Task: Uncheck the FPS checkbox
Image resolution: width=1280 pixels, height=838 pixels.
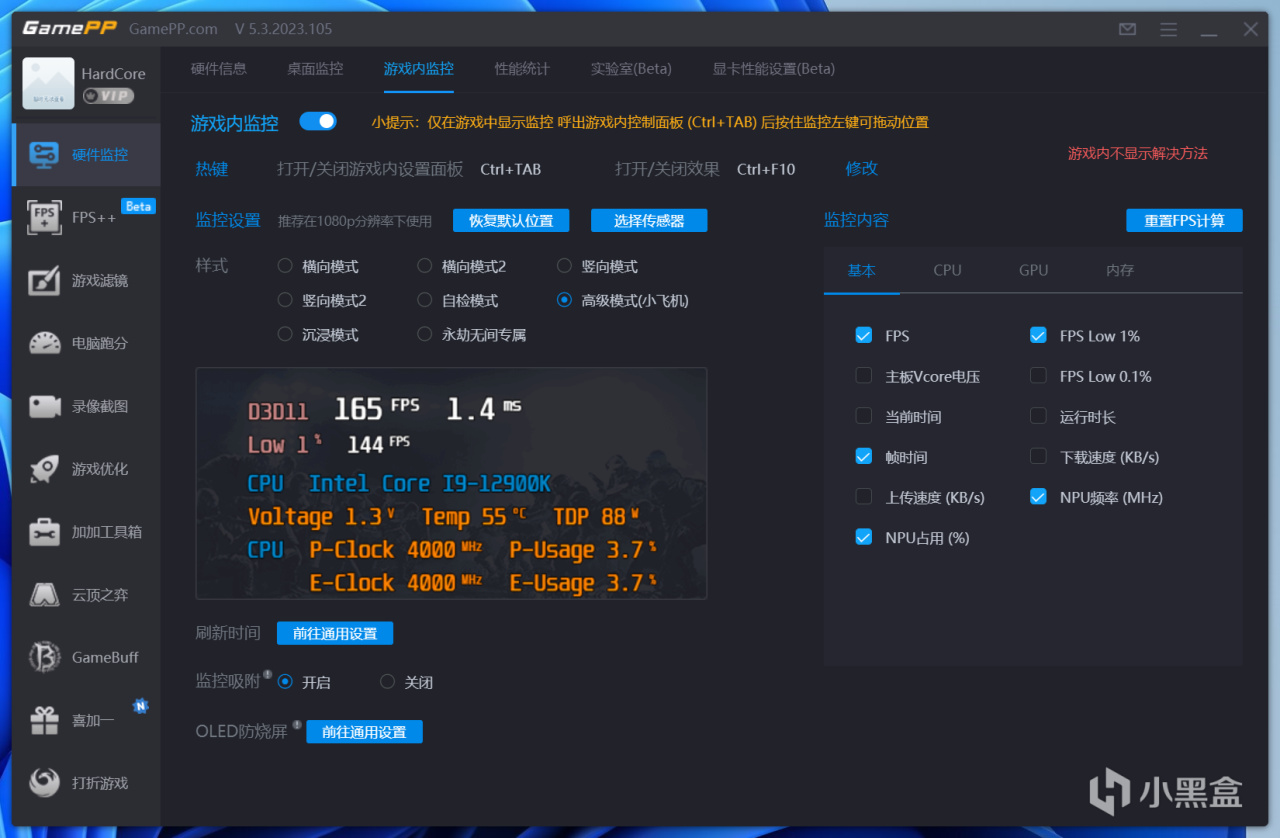Action: pos(864,336)
